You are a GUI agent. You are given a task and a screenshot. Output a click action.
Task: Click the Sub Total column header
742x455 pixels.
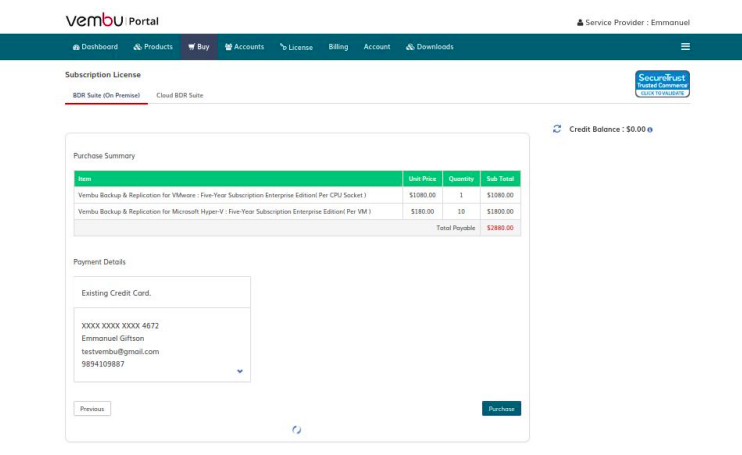pos(500,179)
